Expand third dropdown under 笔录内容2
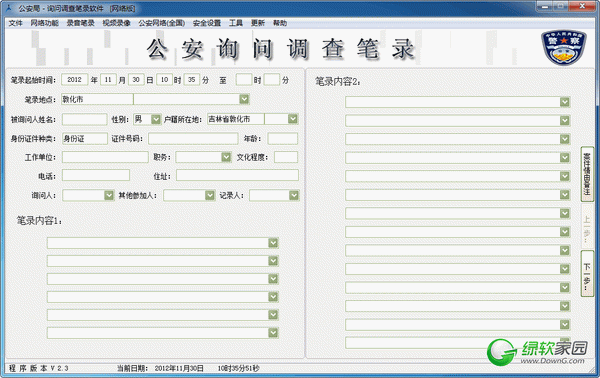Screen dimensions: 600x378 pos(565,139)
